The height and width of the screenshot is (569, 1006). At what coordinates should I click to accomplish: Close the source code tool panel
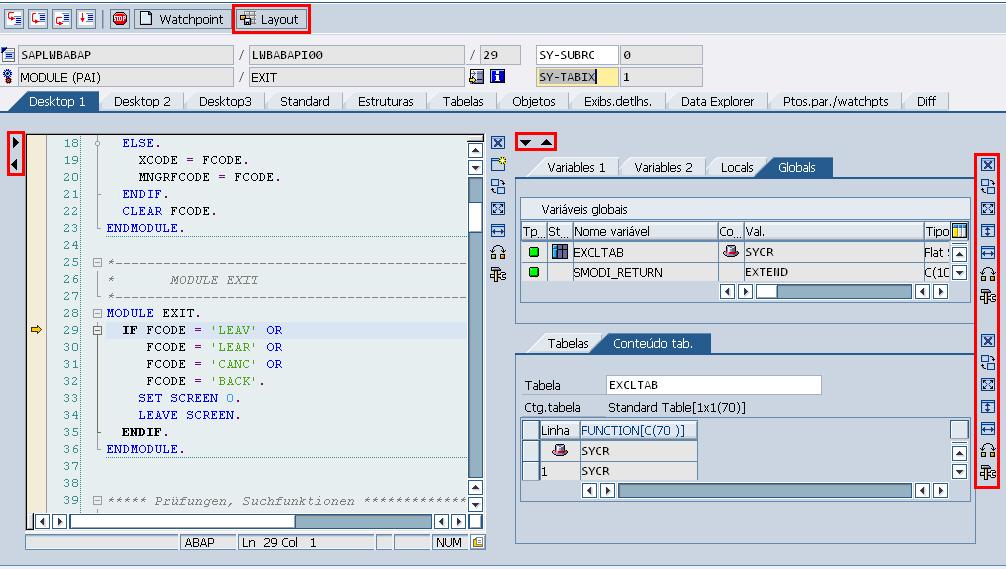[x=498, y=143]
